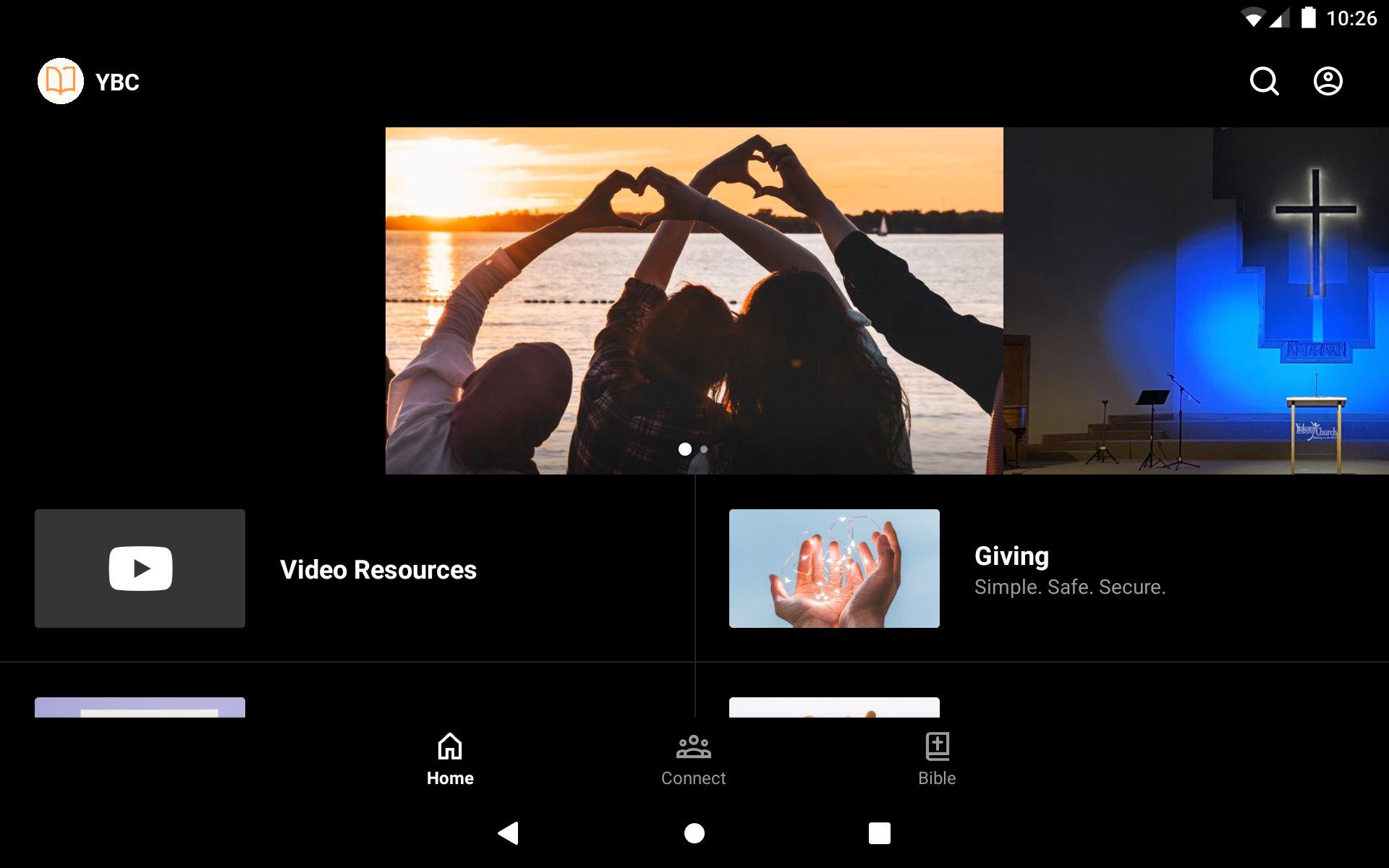Tap the Connect people group icon
Viewport: 1389px width, 868px height.
(x=693, y=746)
